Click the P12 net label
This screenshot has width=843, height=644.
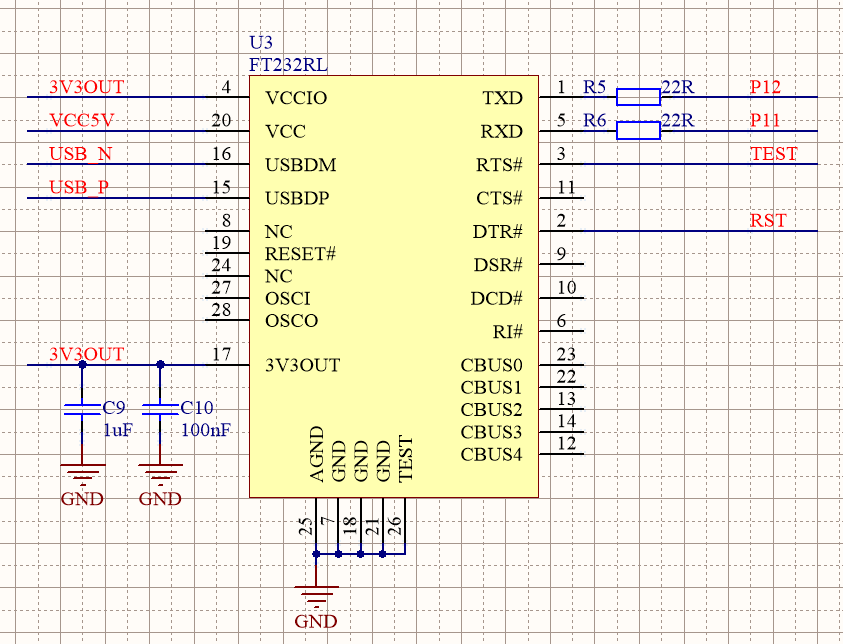[765, 87]
